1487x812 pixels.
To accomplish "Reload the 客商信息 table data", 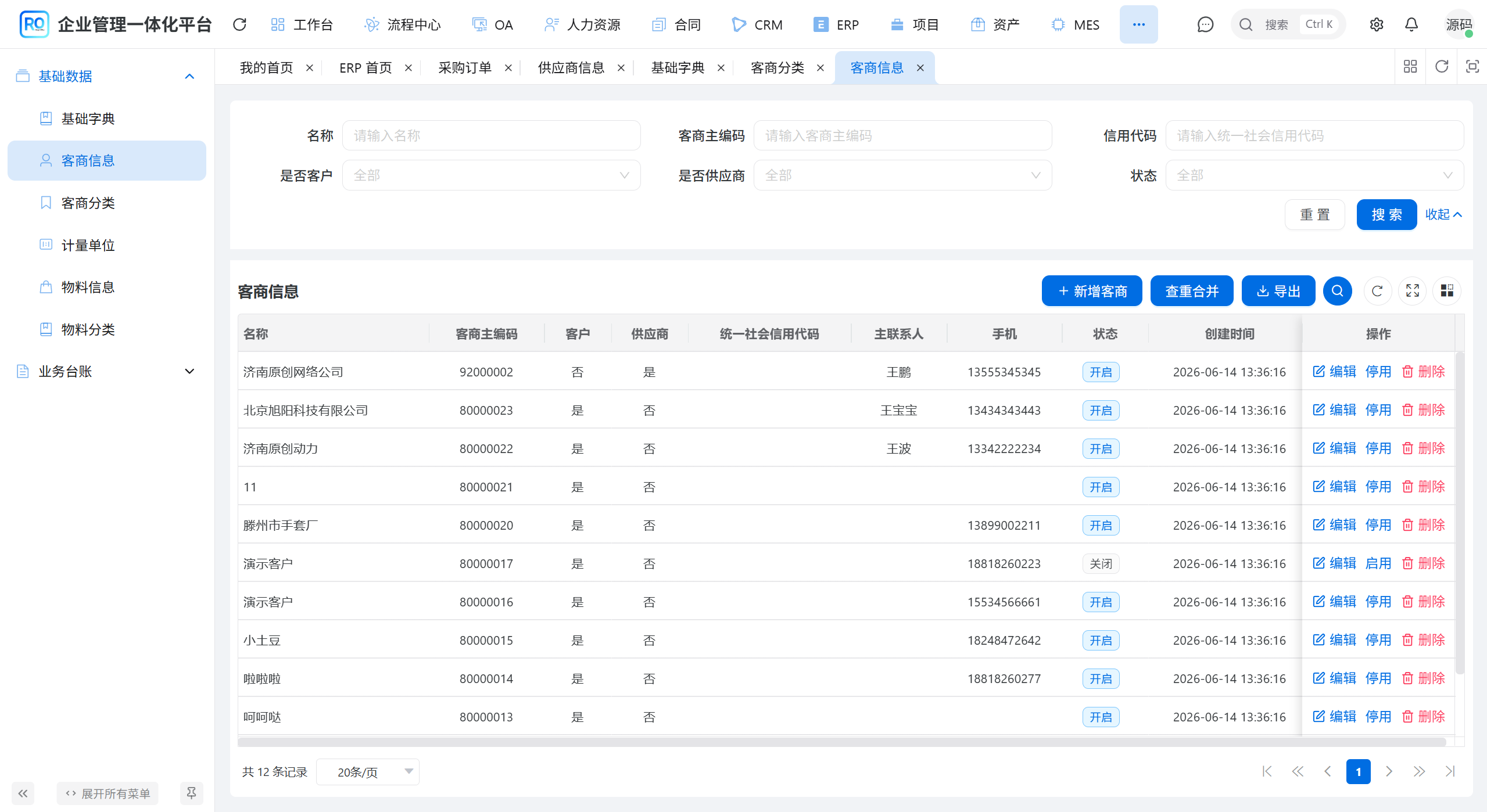I will click(1377, 291).
